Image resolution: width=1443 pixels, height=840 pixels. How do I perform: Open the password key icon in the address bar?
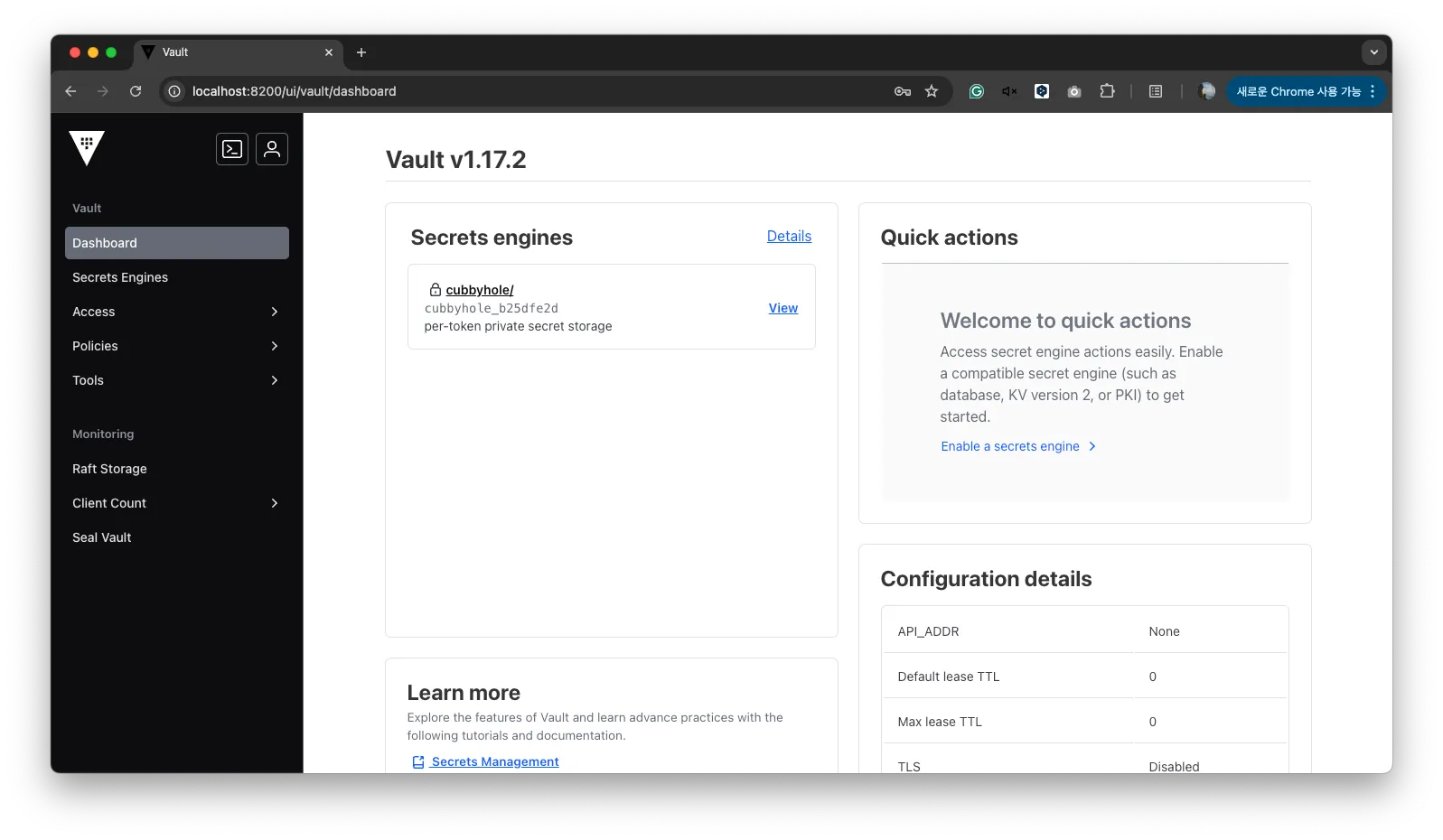coord(902,91)
